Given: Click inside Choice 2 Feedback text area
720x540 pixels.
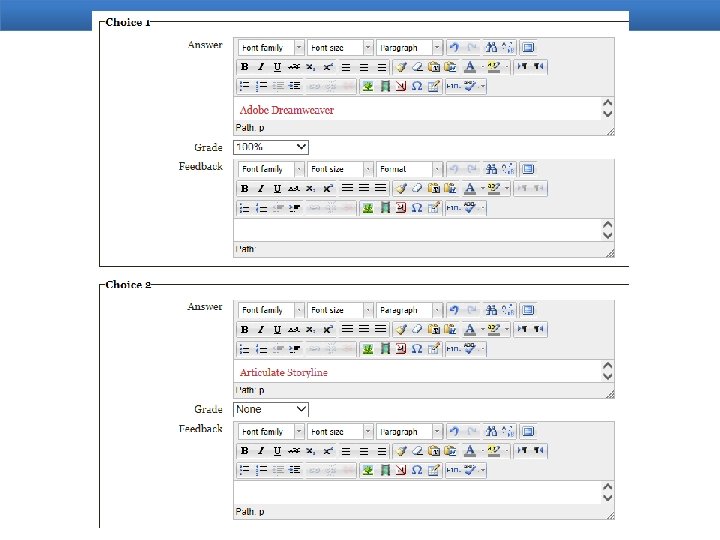Looking at the screenshot, I should point(417,492).
